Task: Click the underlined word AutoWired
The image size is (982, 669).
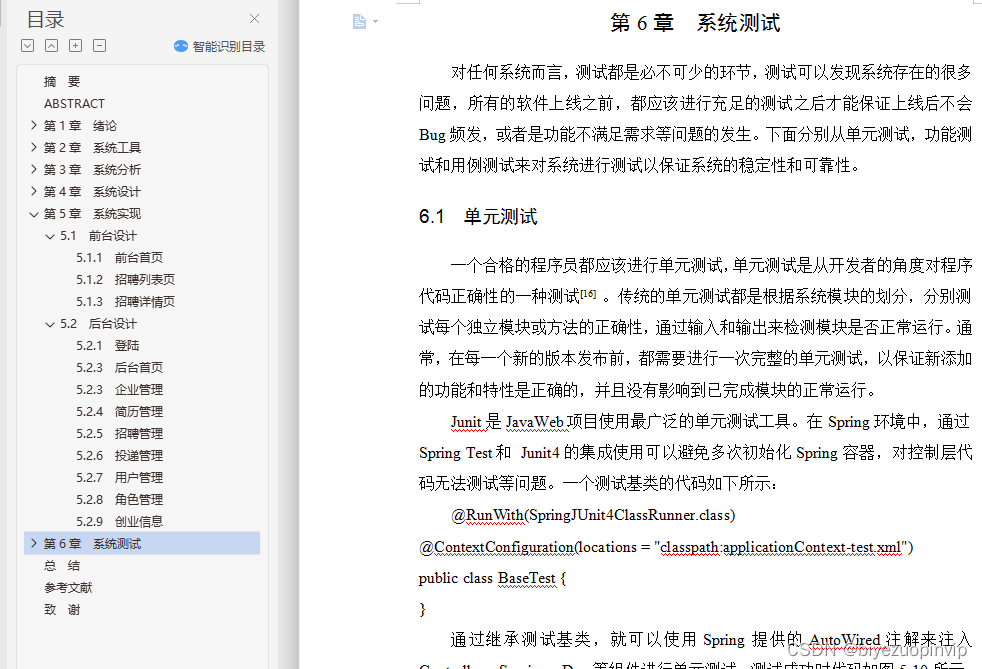Action: (x=844, y=640)
